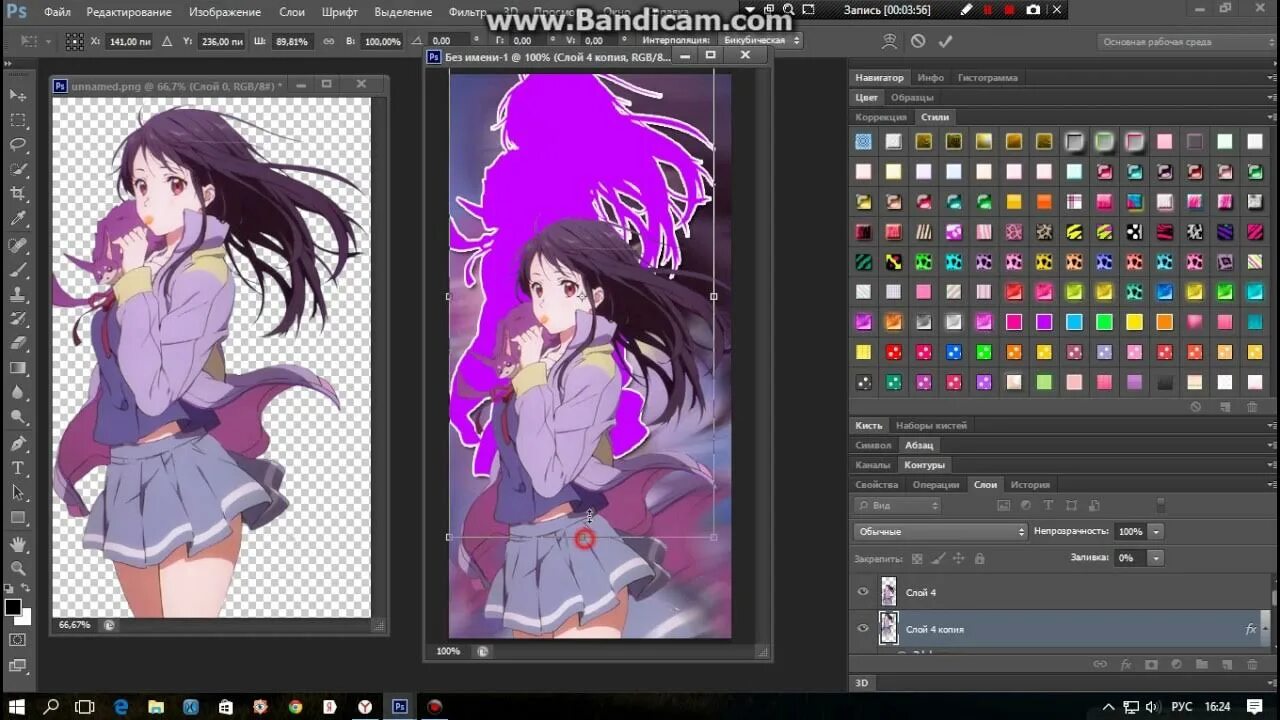This screenshot has width=1280, height=720.
Task: Toggle aspect ratio link between W and H
Action: [x=328, y=42]
